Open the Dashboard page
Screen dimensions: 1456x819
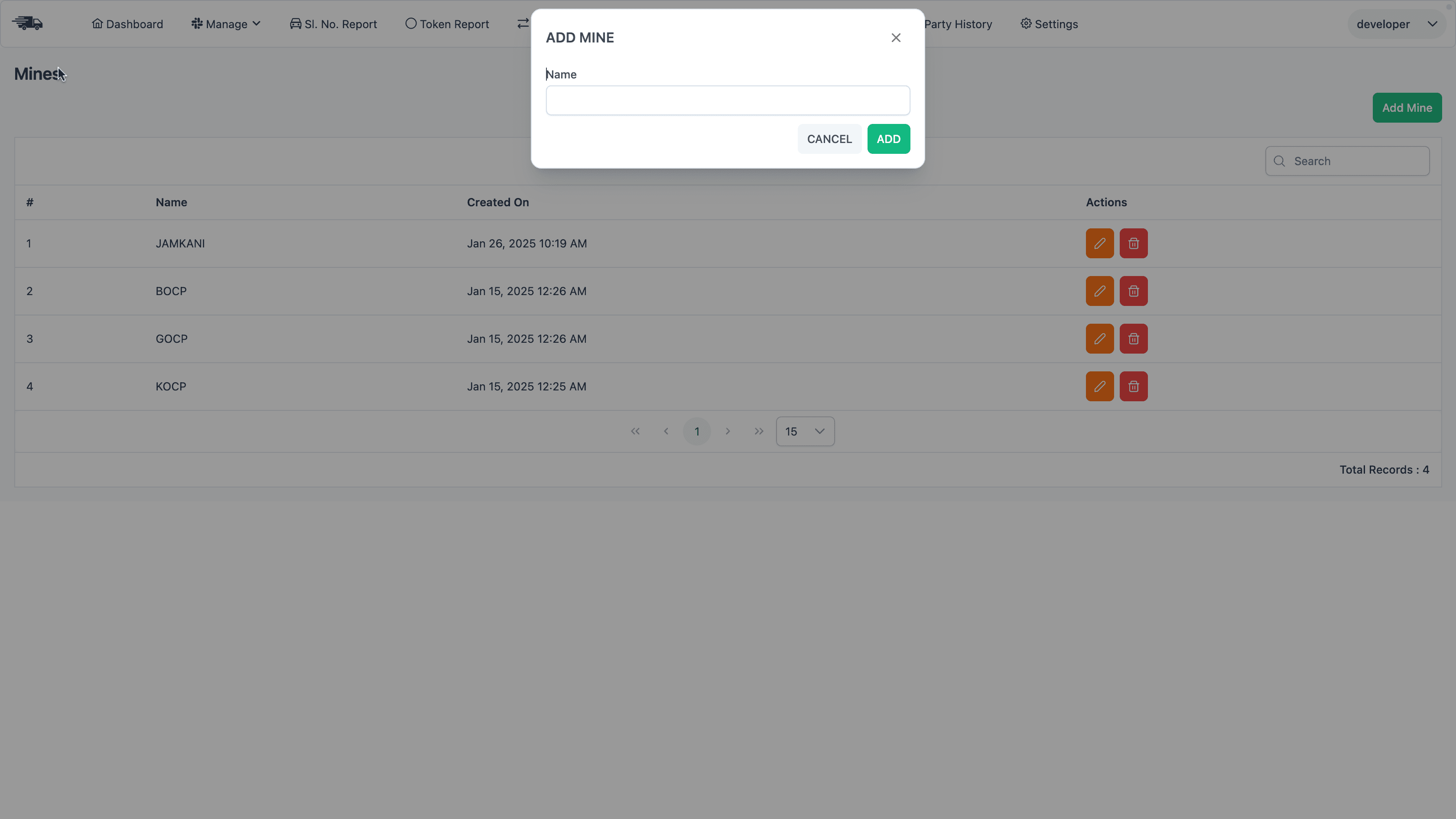coord(128,24)
